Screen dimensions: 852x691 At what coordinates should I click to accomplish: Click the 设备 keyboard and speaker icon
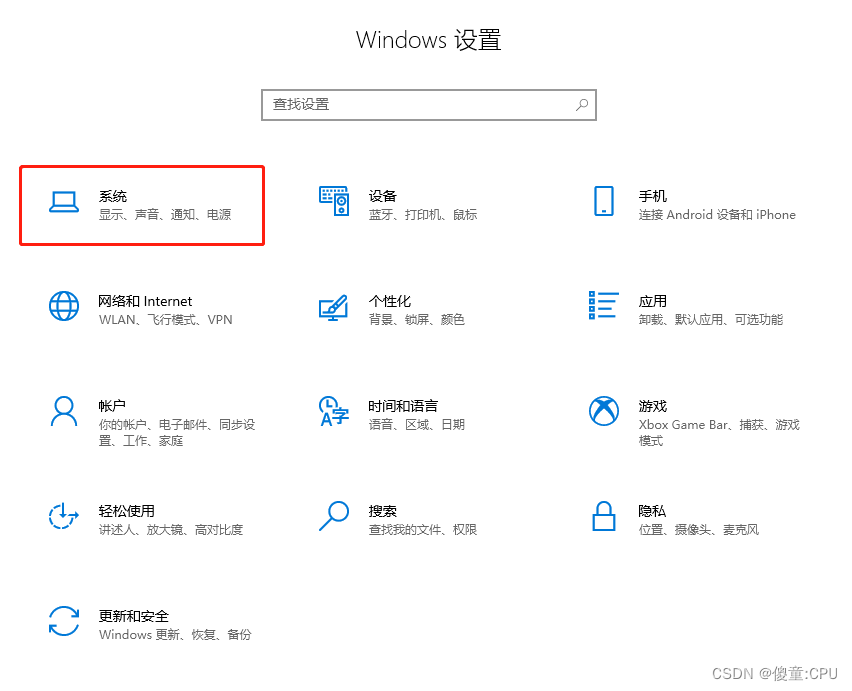(334, 201)
